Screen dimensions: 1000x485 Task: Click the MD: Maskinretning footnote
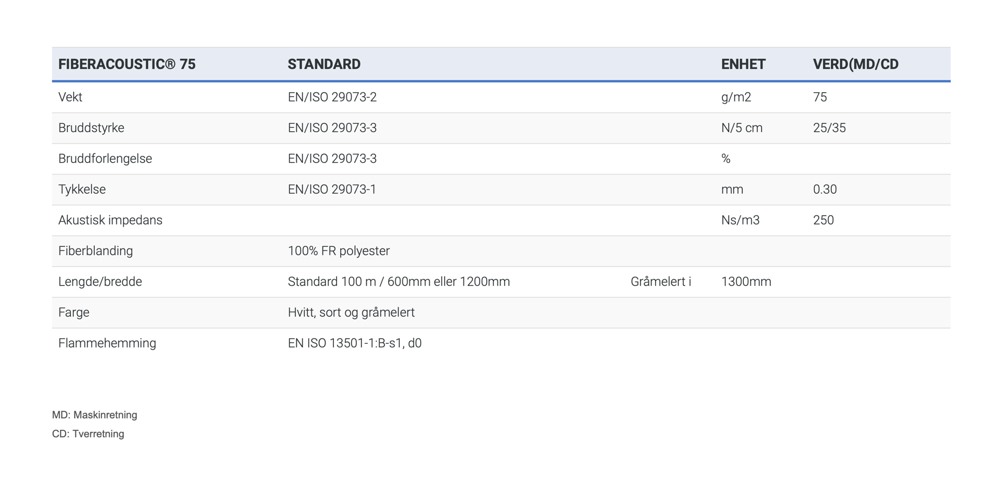point(94,415)
